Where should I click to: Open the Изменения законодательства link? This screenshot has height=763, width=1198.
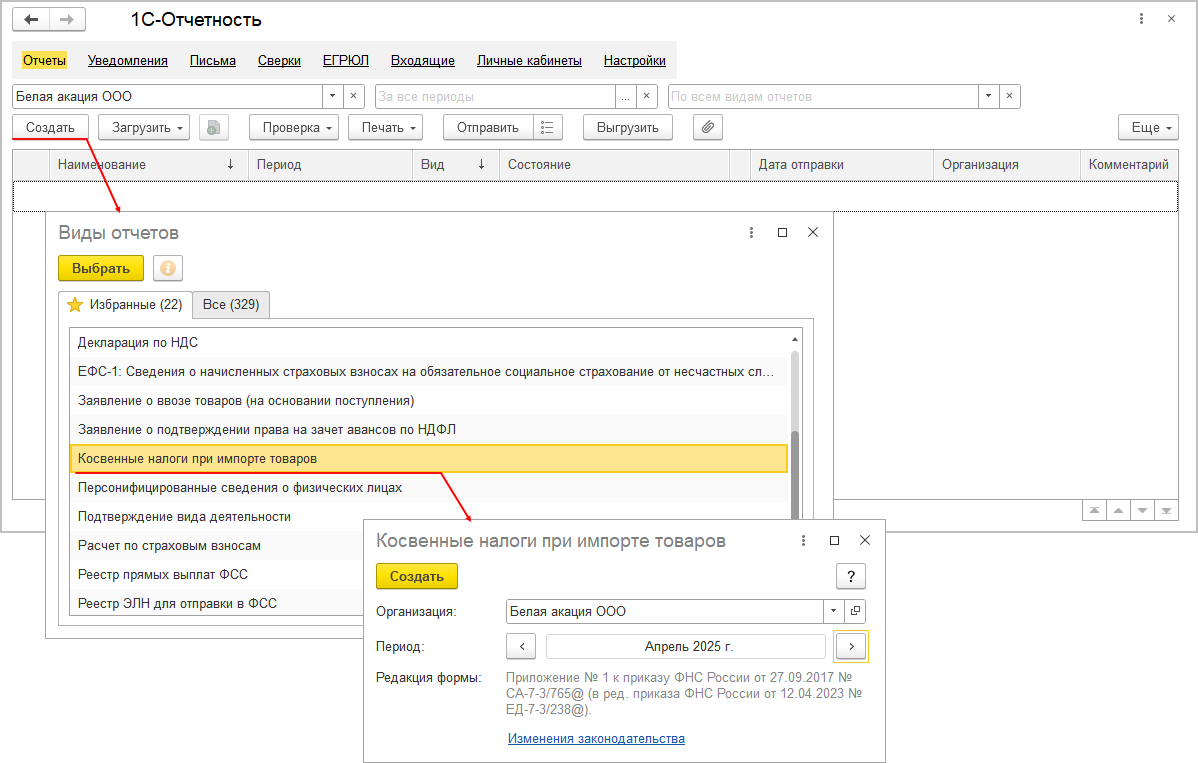[596, 739]
